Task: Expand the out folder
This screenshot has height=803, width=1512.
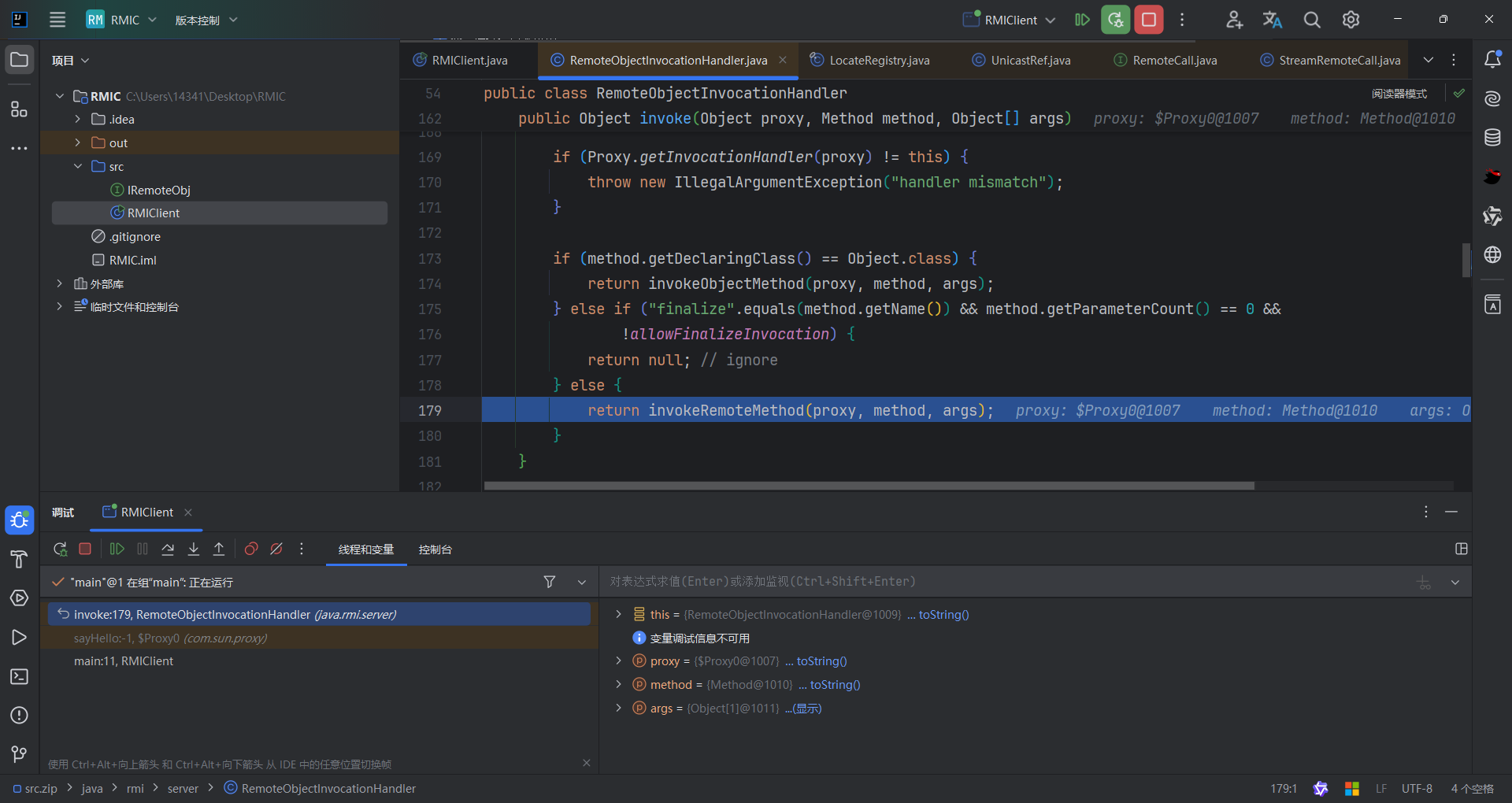Action: (78, 142)
